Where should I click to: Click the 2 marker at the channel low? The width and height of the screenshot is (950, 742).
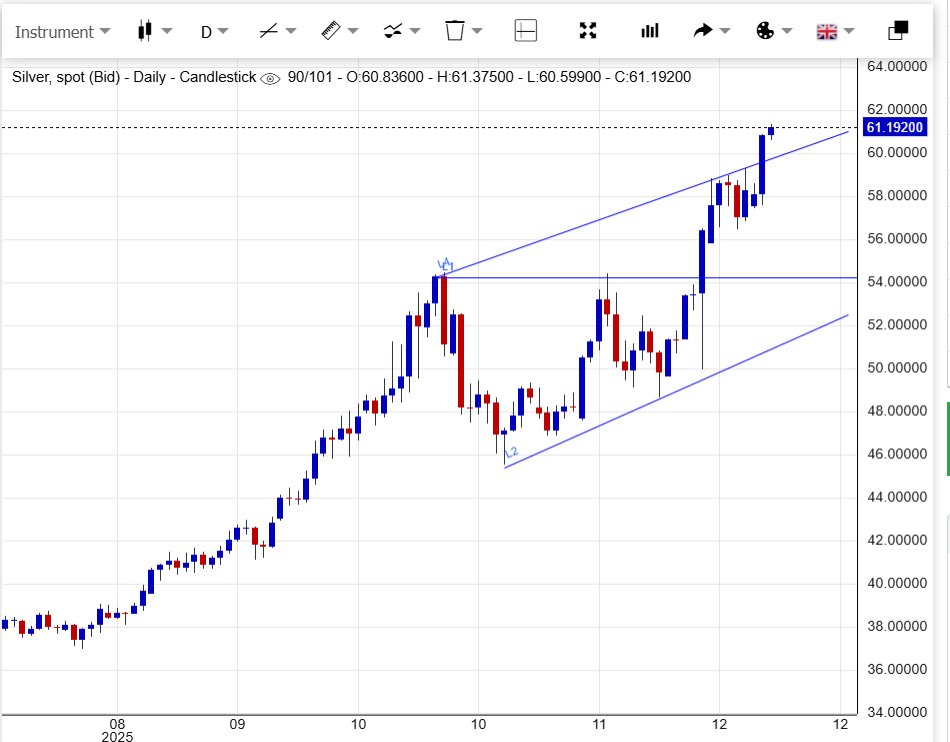(x=510, y=453)
